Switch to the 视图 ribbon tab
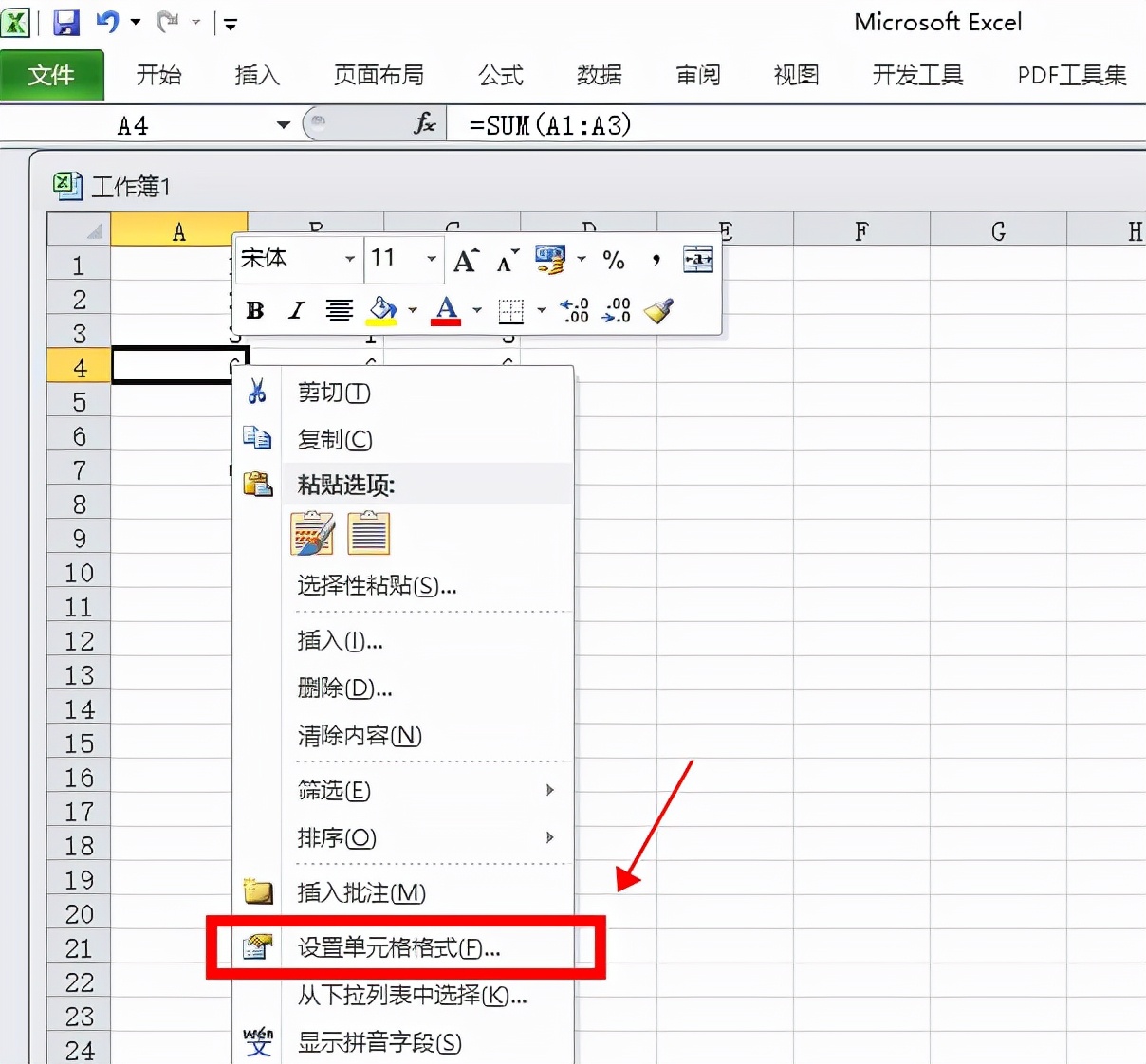This screenshot has height=1064, width=1146. tap(796, 75)
